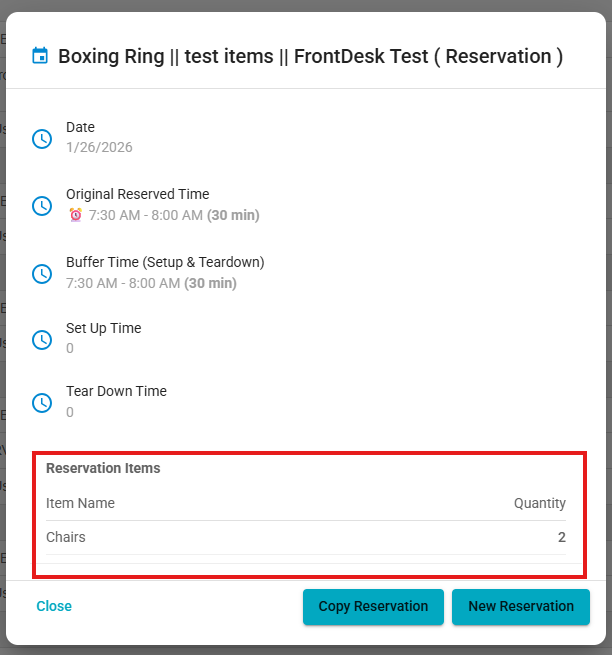
Task: Click the pink alarm clock emoji icon
Action: pyautogui.click(x=76, y=215)
